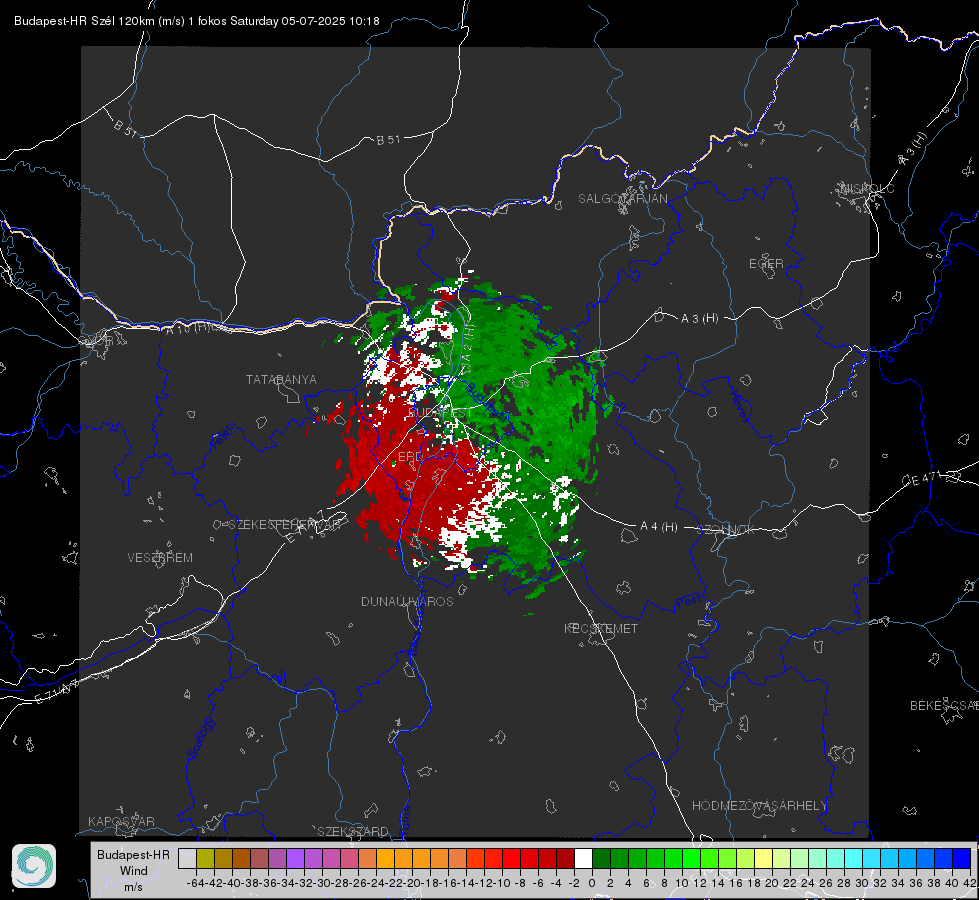Select the purple swatch above the -34 label
Image resolution: width=979 pixels, height=900 pixels.
tap(295, 859)
